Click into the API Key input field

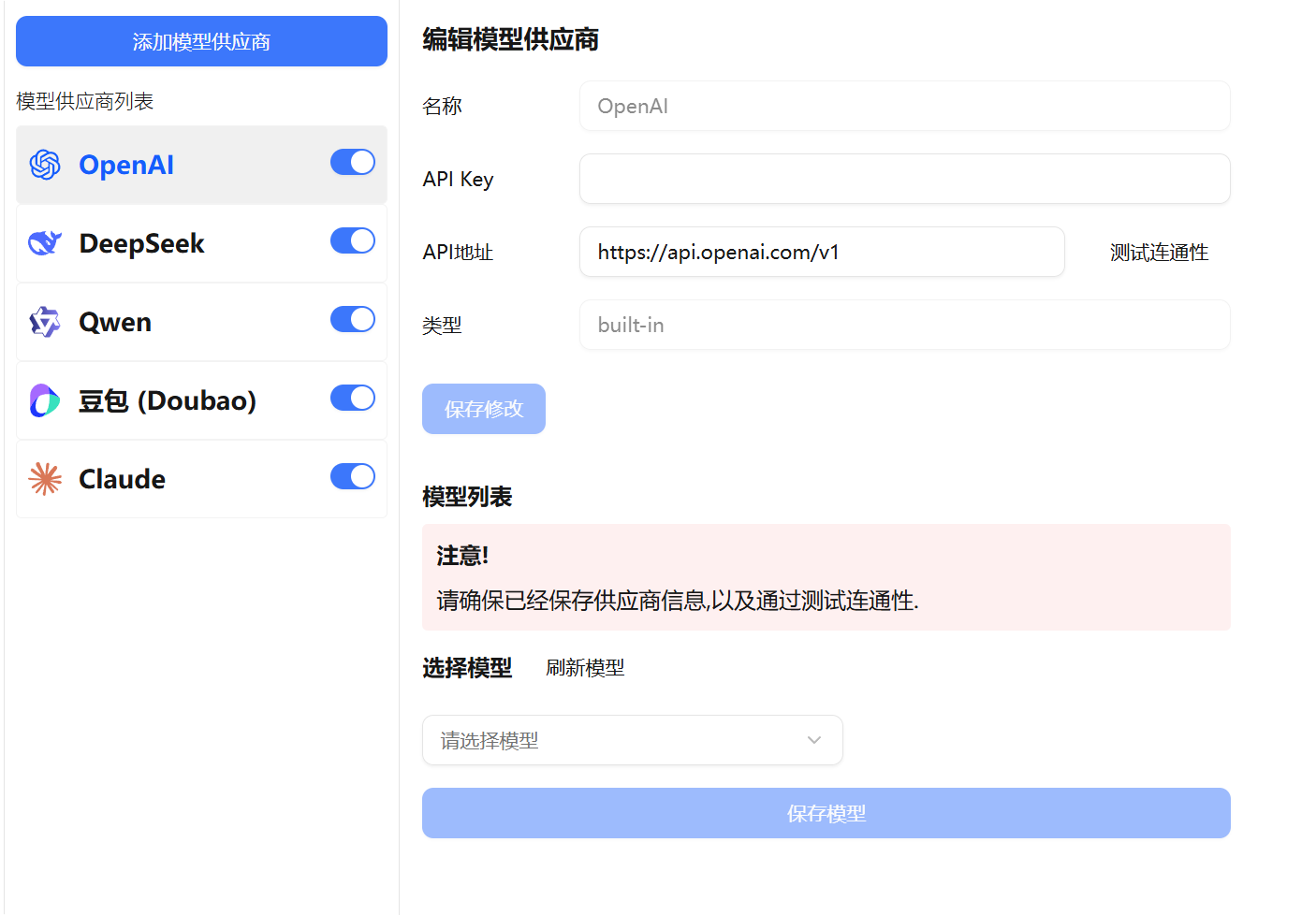904,179
